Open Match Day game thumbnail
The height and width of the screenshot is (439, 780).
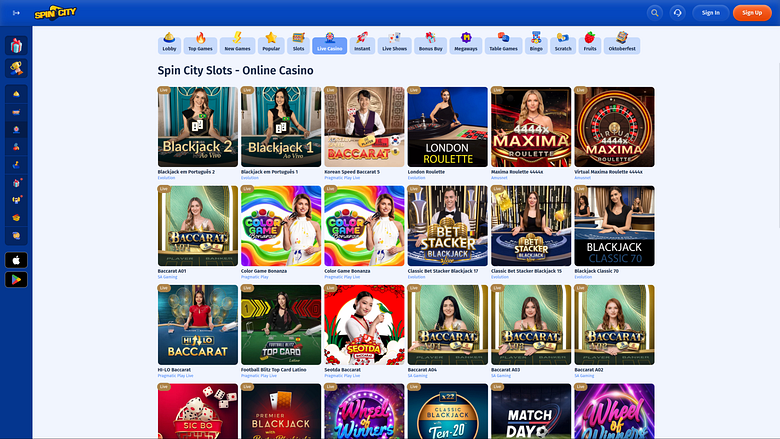click(531, 411)
